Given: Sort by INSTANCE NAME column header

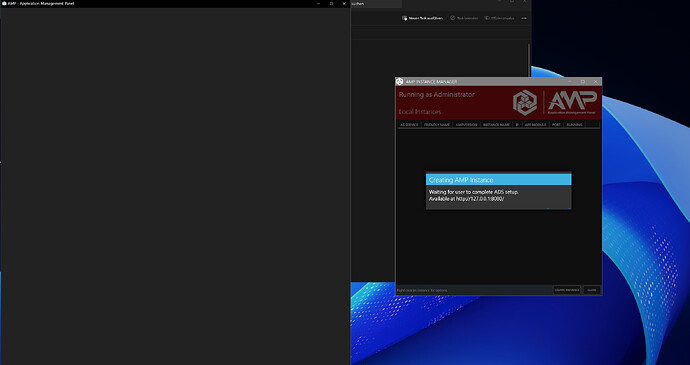Looking at the screenshot, I should point(496,125).
